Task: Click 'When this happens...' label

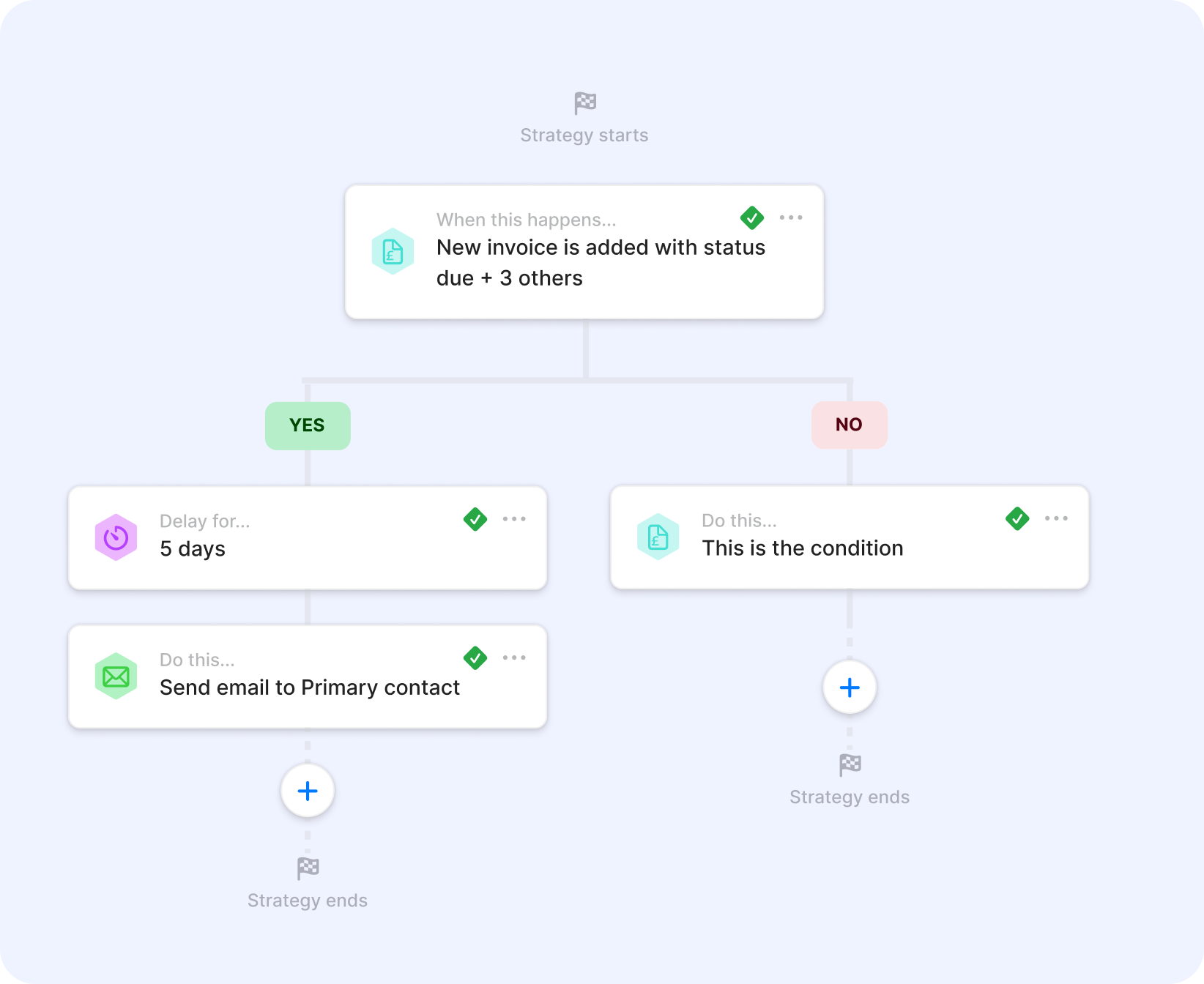Action: pyautogui.click(x=527, y=220)
